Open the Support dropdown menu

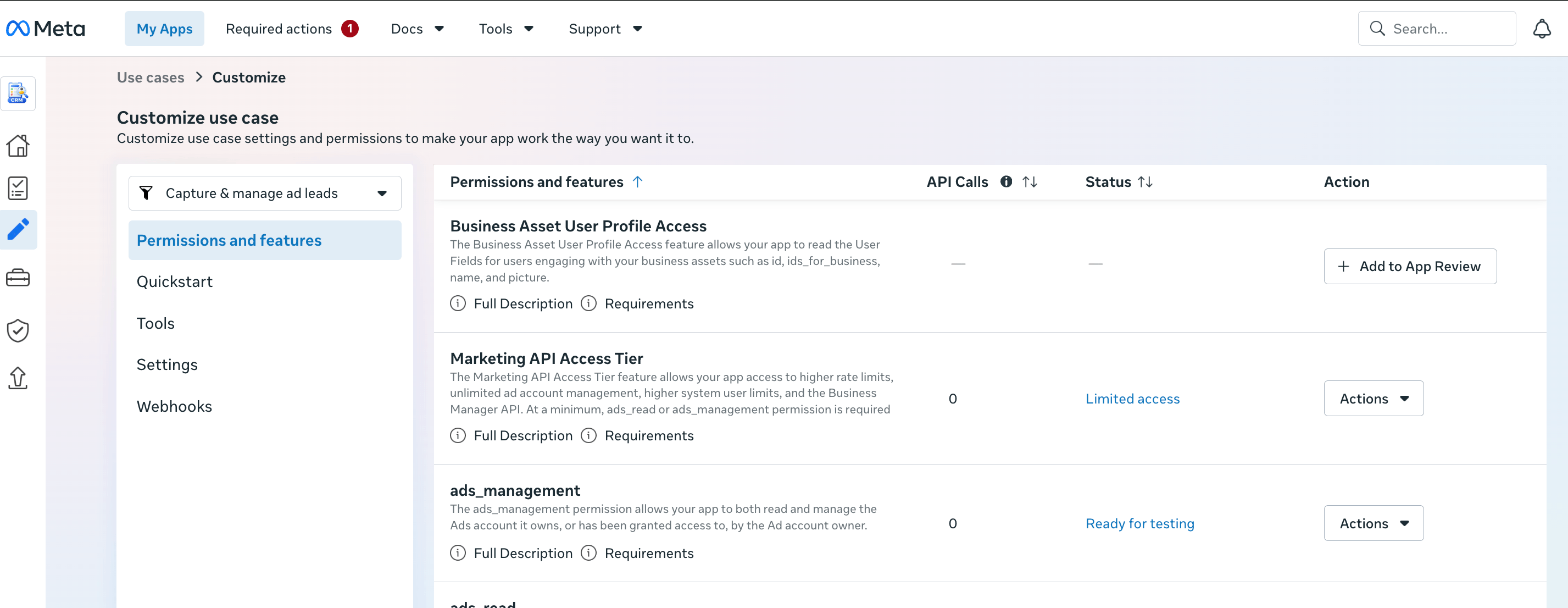coord(605,29)
